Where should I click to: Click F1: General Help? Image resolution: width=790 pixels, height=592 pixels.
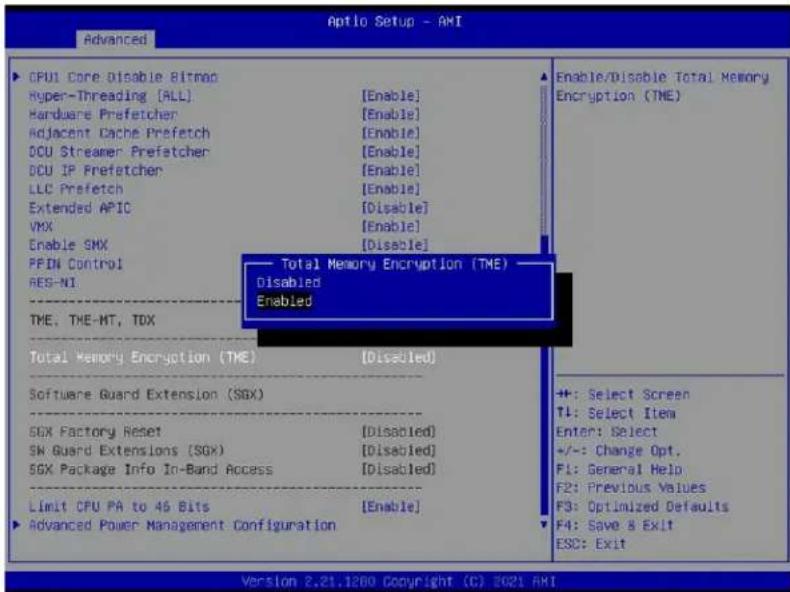tap(619, 469)
